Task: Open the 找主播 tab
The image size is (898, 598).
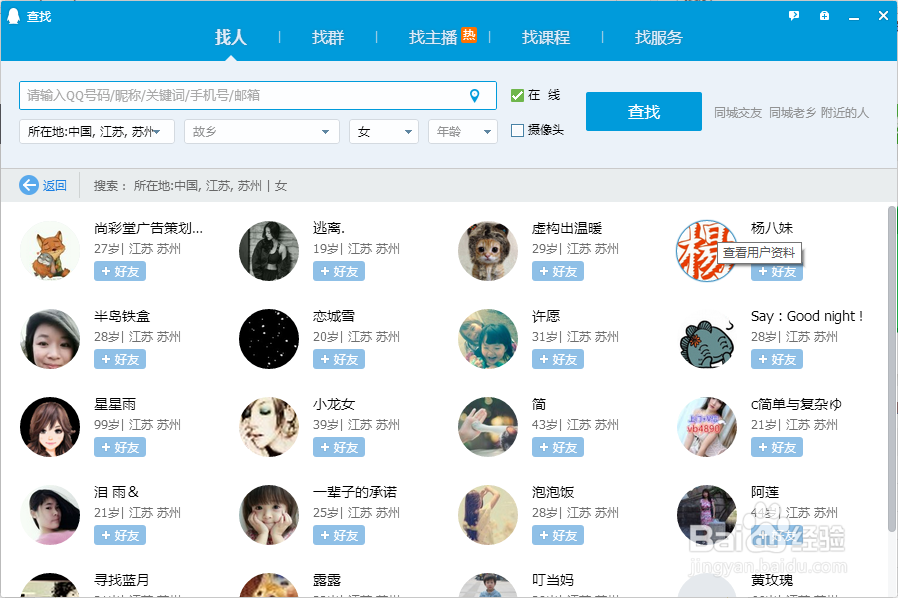Action: tap(434, 37)
